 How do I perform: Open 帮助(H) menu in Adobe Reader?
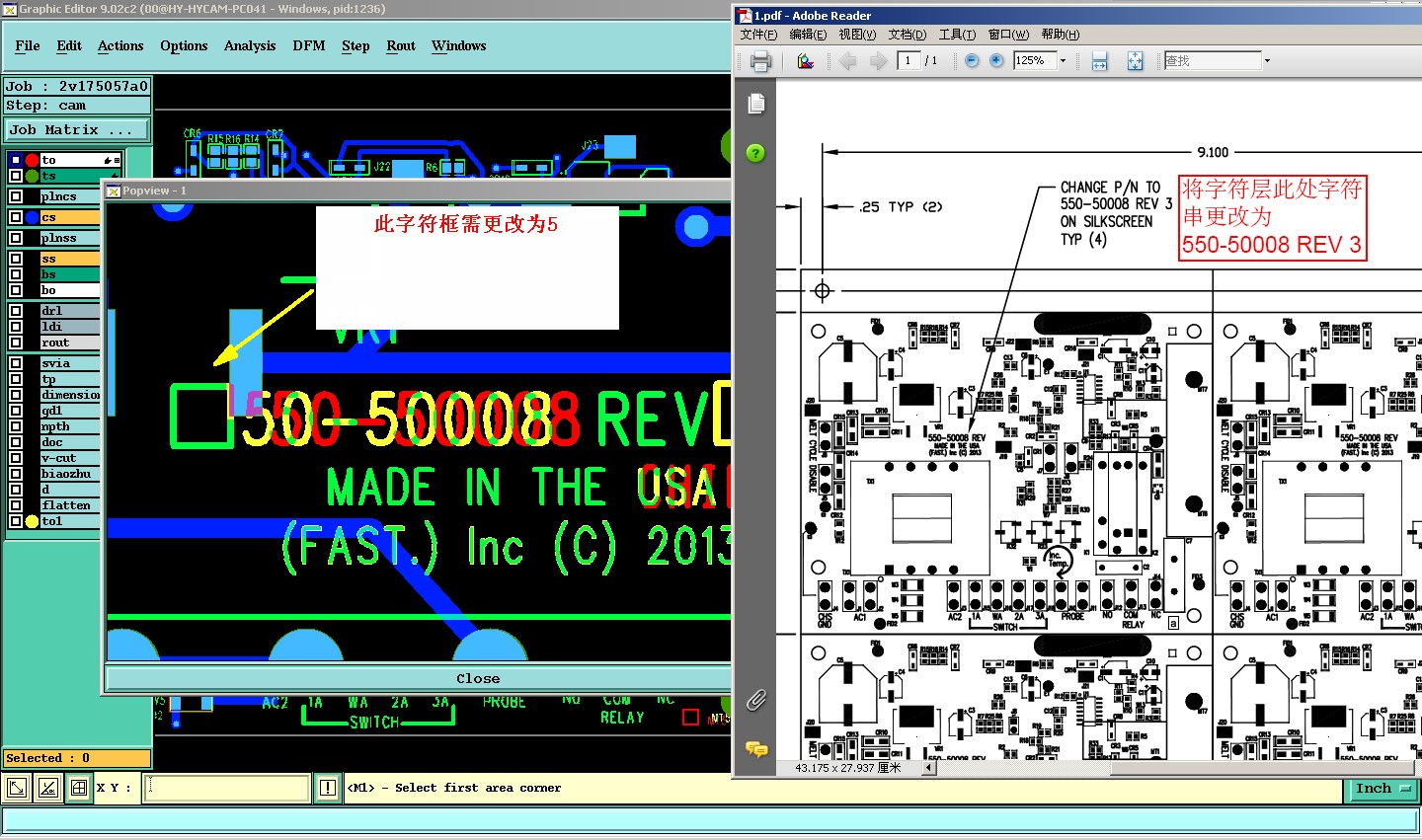click(1061, 35)
